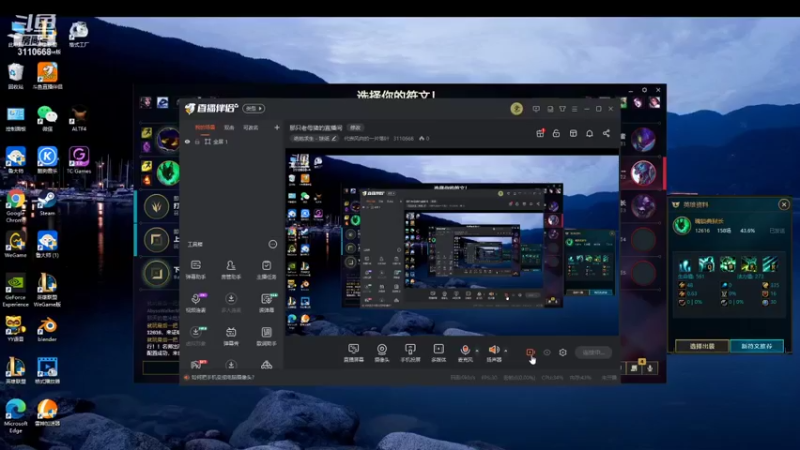Click the 选择出赛 button in the rune panel
The width and height of the screenshot is (800, 450).
pyautogui.click(x=702, y=346)
